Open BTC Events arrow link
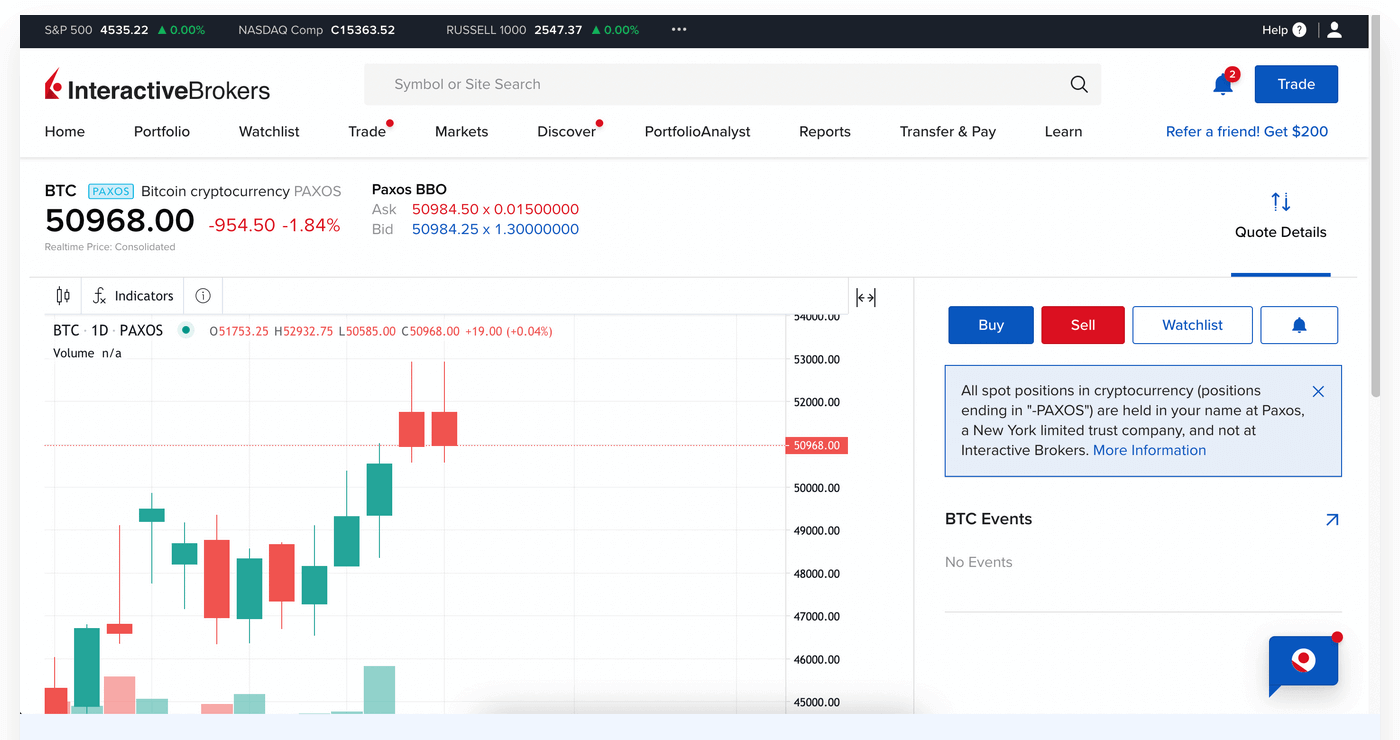1400x740 pixels. (1331, 520)
